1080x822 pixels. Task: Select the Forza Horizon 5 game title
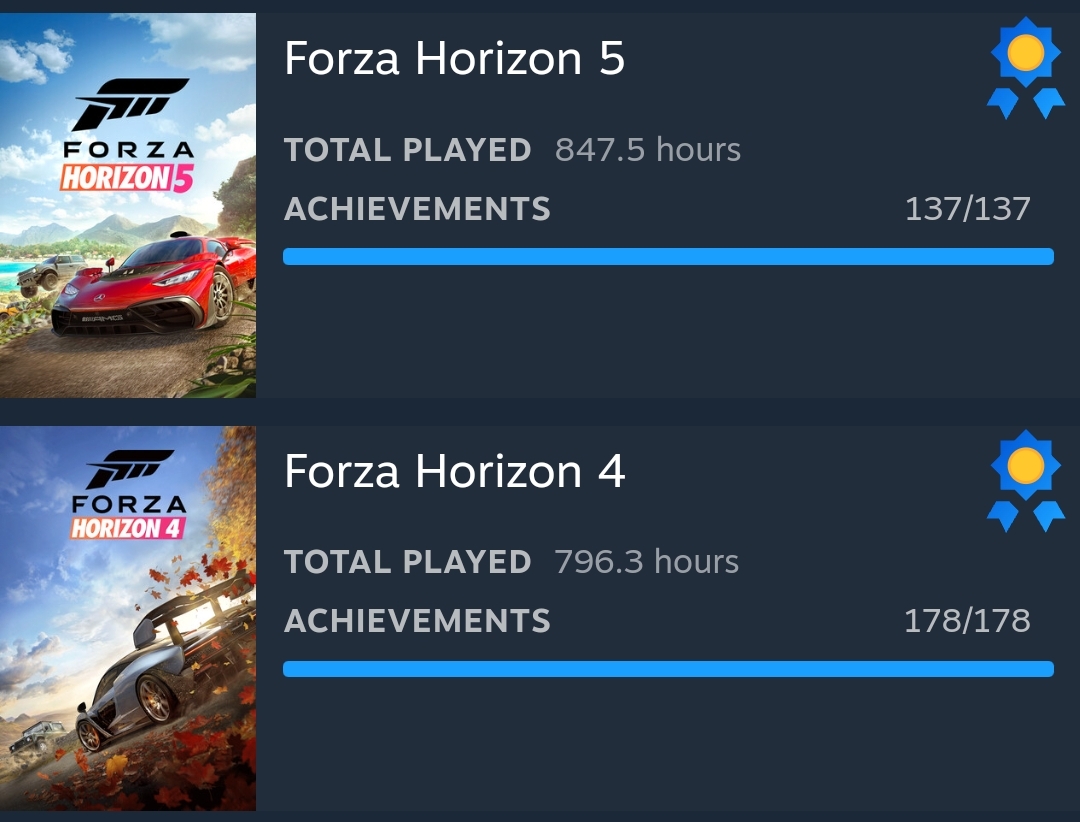454,59
